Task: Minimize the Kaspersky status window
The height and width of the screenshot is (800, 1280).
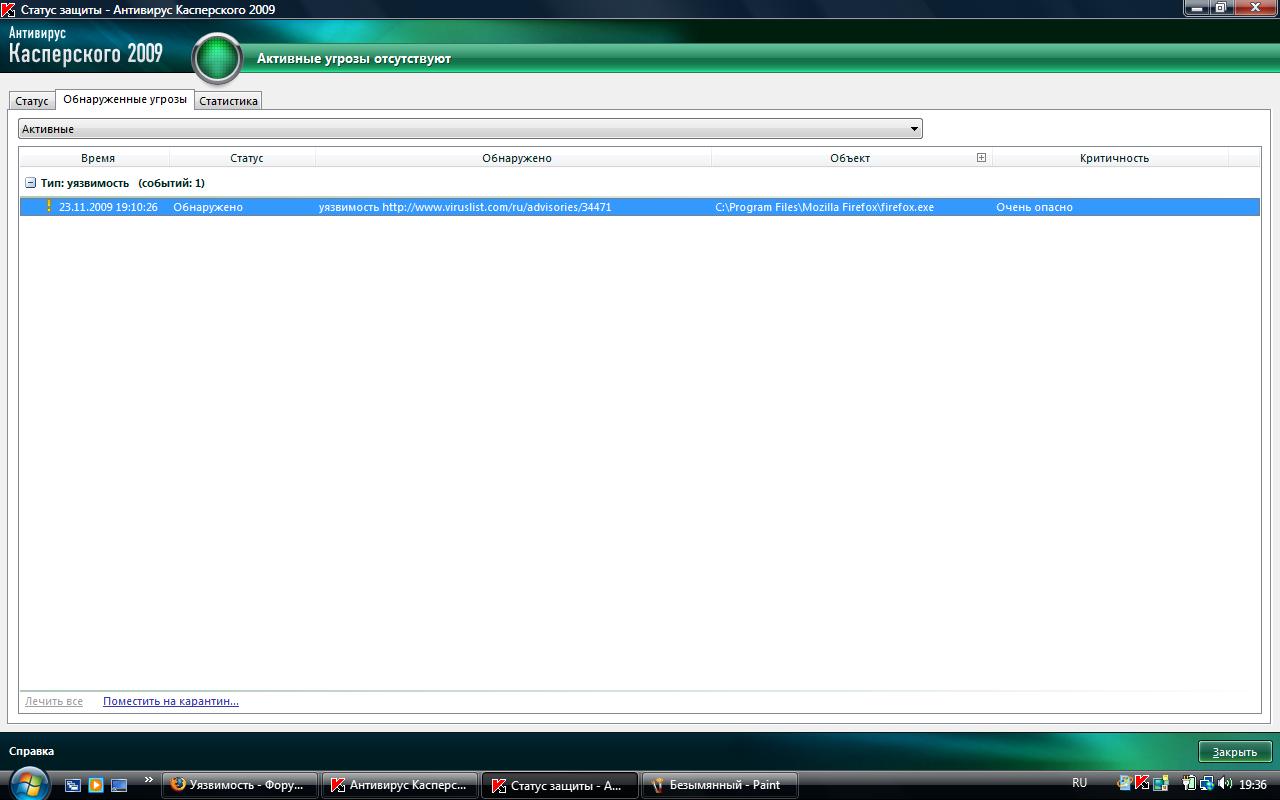Action: pyautogui.click(x=1196, y=8)
